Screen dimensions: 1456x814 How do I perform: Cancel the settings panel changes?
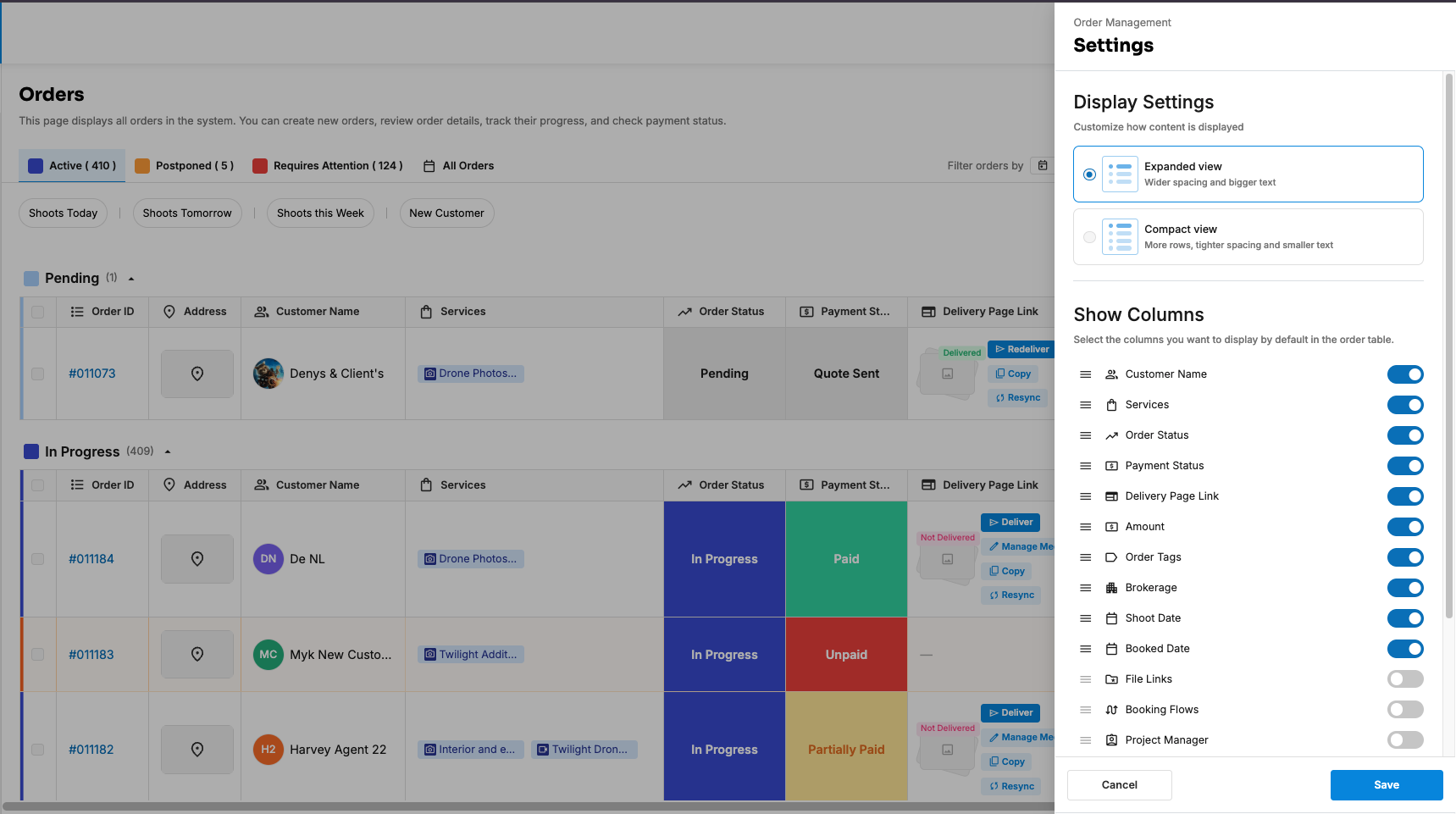[x=1120, y=785]
